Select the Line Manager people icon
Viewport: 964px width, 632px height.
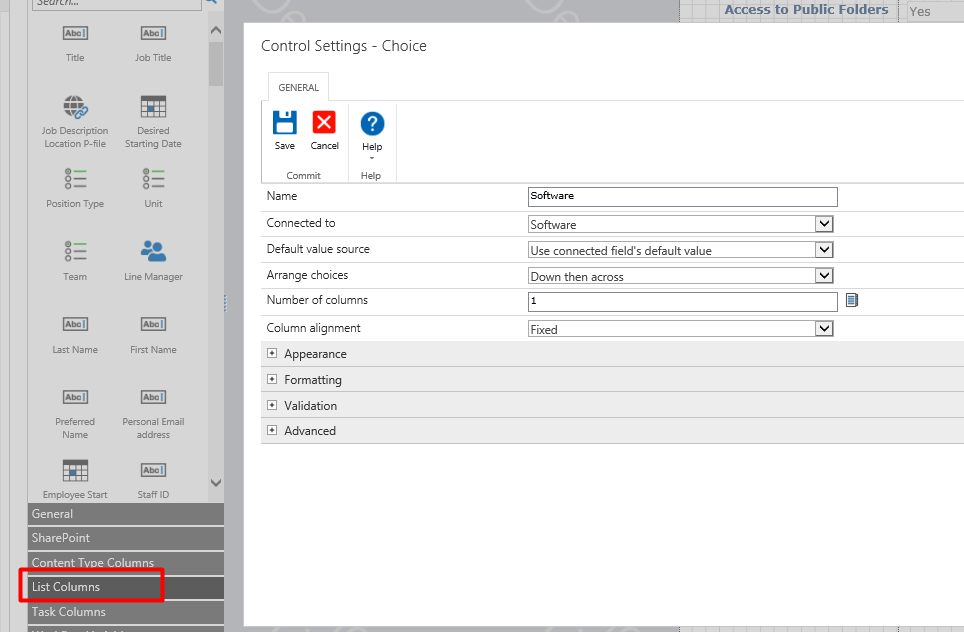tap(153, 251)
